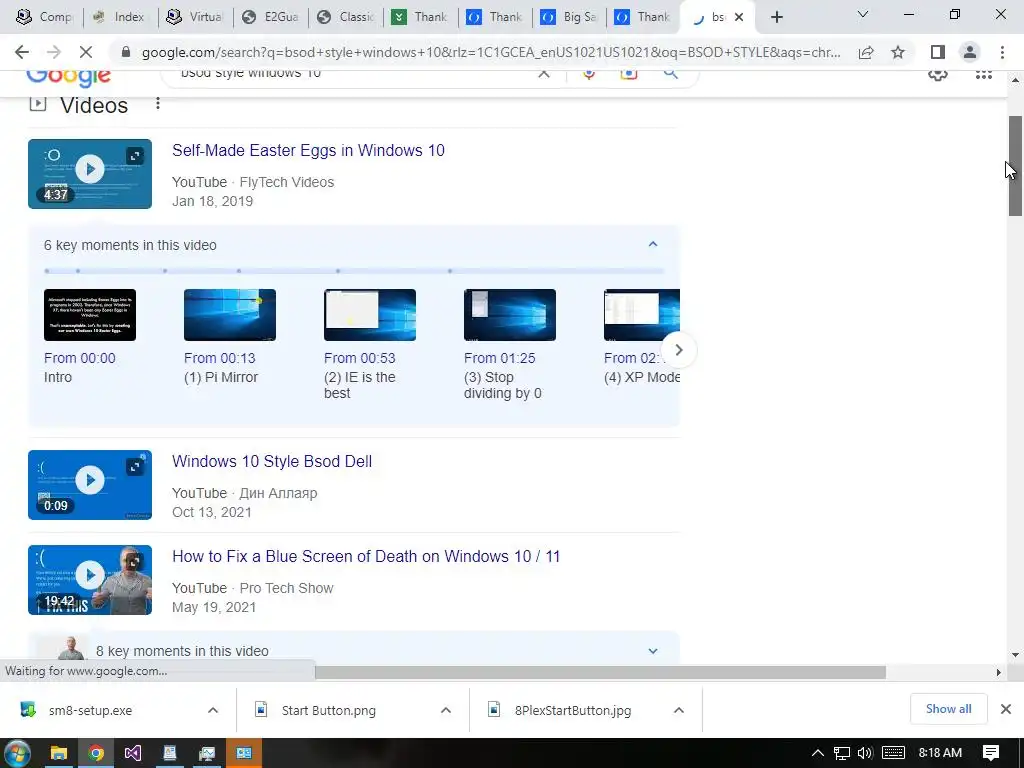Search by image camera icon
This screenshot has height=768, width=1024.
click(628, 73)
